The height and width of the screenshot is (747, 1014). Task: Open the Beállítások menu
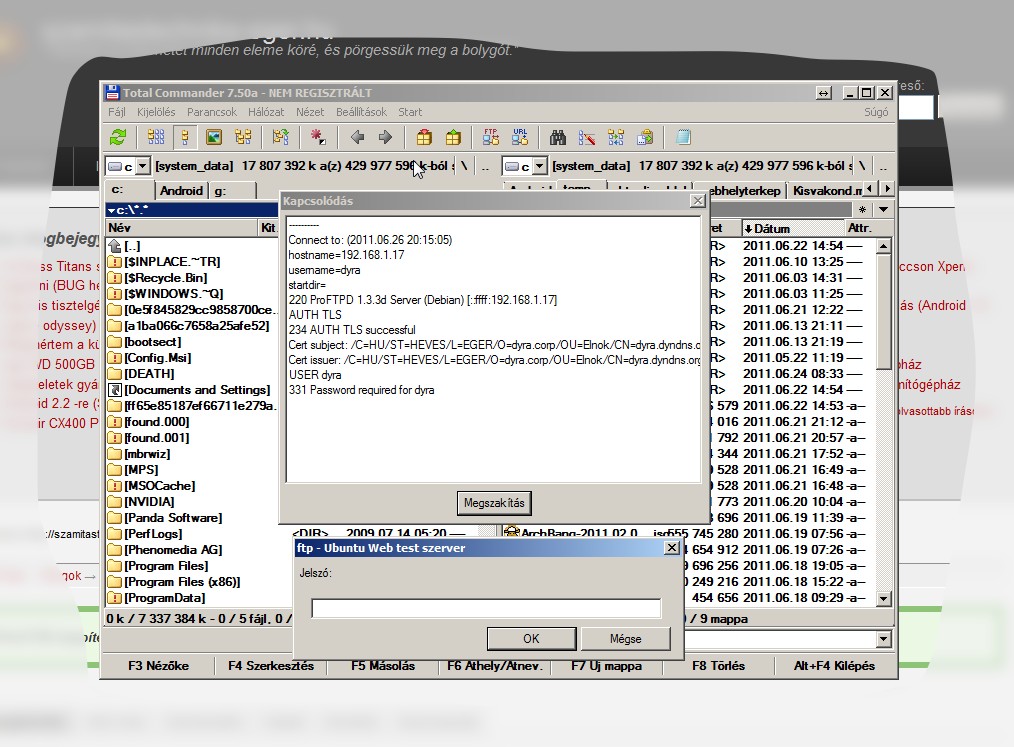(x=361, y=112)
